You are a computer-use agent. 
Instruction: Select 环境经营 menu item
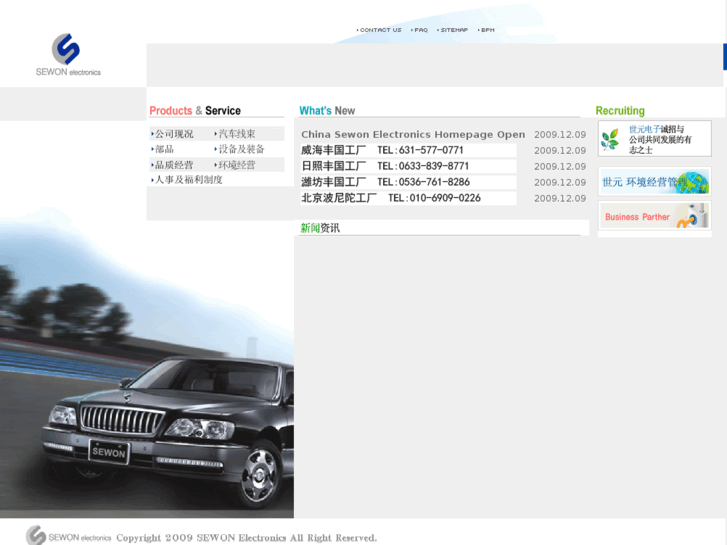(x=235, y=165)
